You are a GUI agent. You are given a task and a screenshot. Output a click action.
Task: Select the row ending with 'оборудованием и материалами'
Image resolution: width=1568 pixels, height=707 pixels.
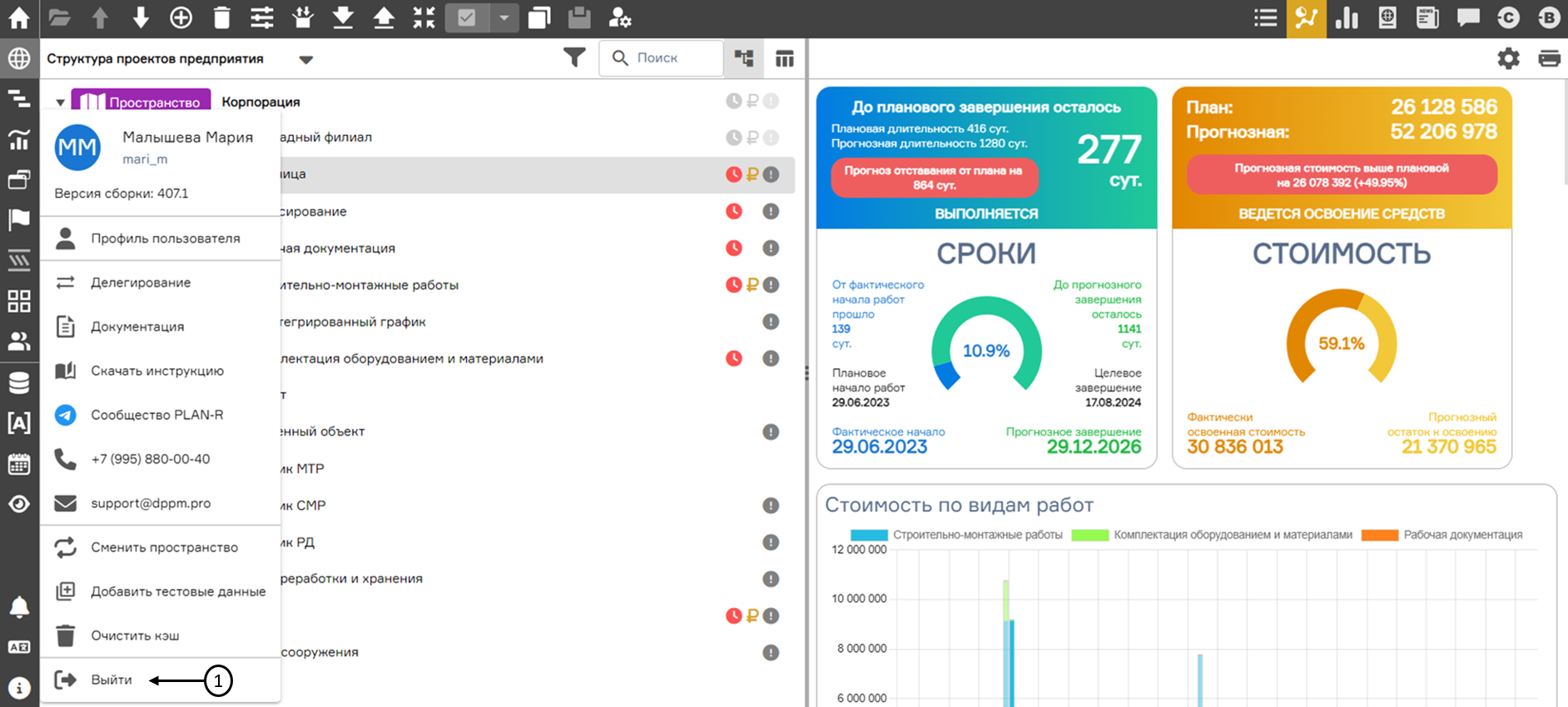(x=537, y=358)
